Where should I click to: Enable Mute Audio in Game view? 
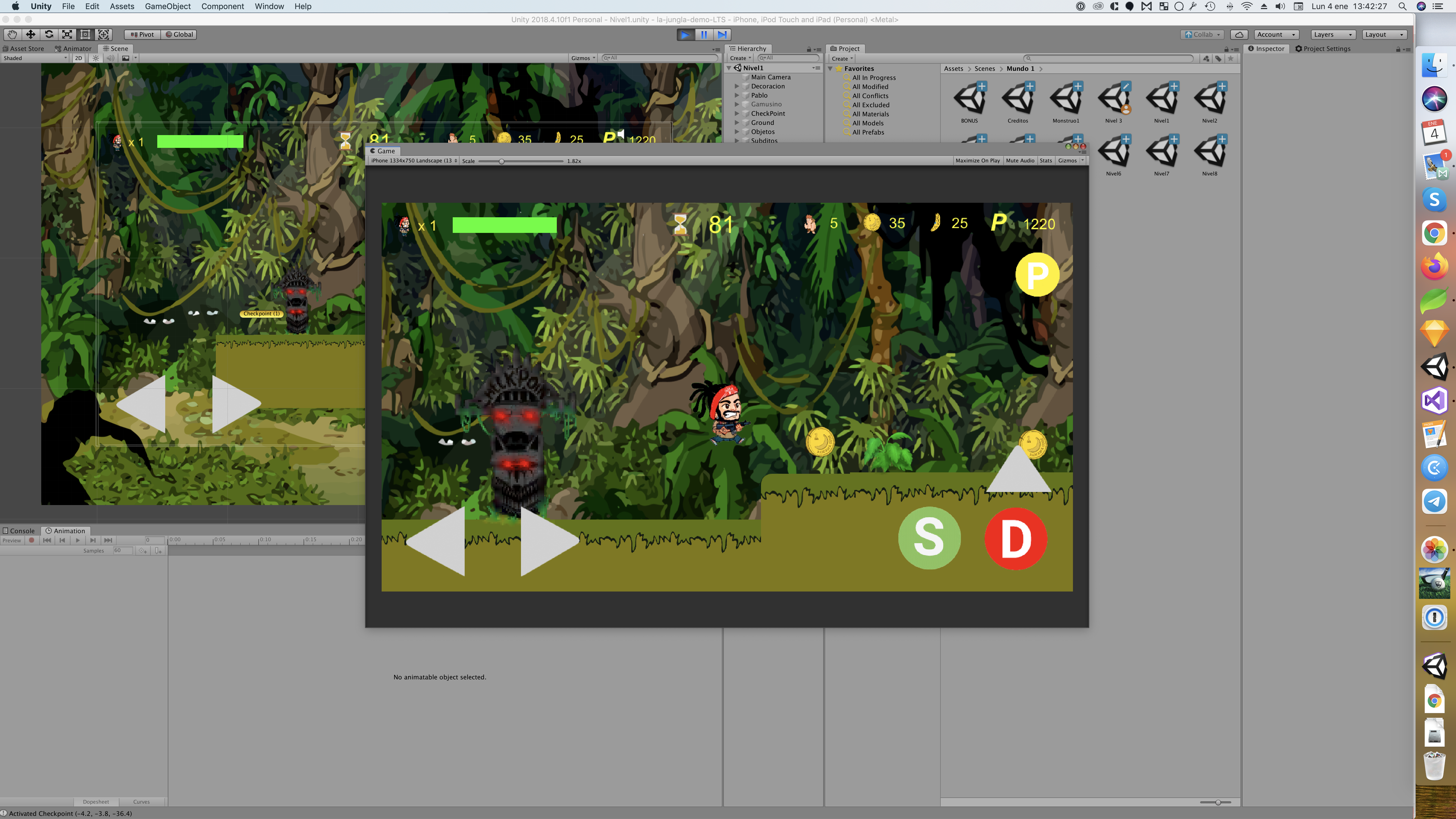1020,160
